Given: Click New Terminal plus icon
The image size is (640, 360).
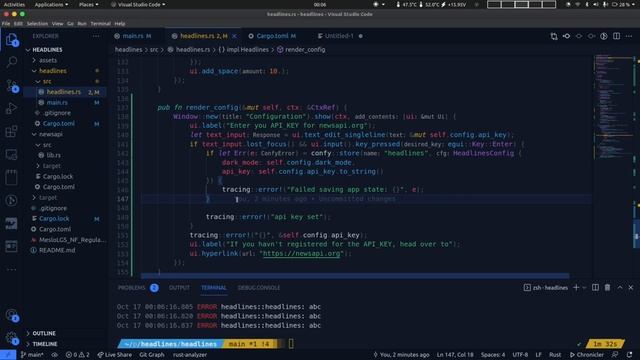Looking at the screenshot, I should [576, 288].
